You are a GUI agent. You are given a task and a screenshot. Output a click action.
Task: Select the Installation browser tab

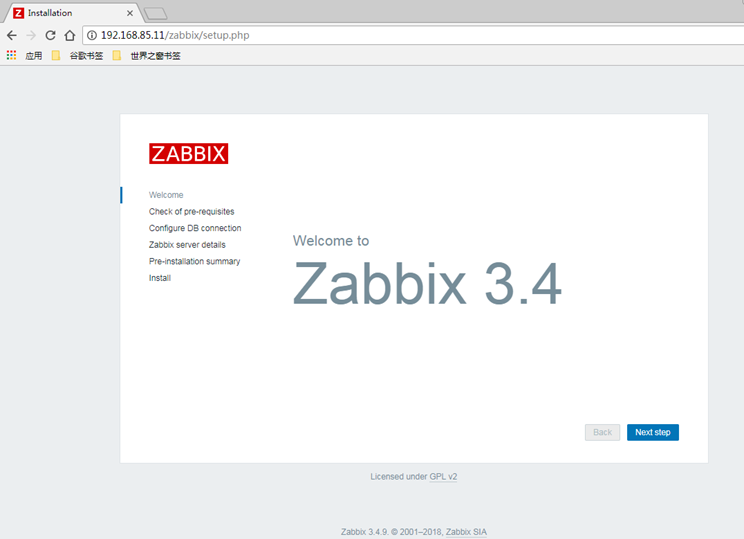(73, 13)
